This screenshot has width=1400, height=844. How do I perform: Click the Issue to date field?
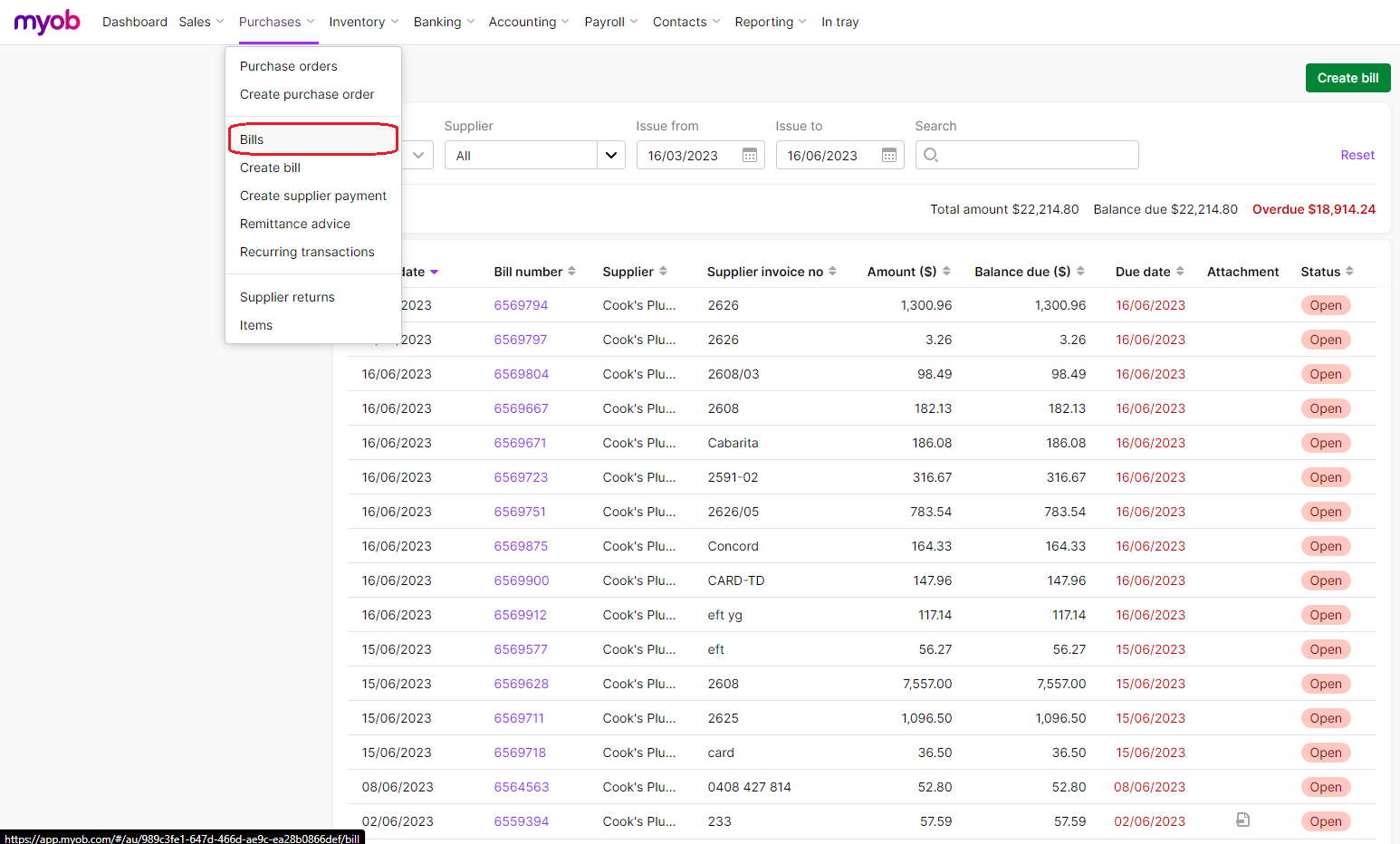(x=840, y=155)
